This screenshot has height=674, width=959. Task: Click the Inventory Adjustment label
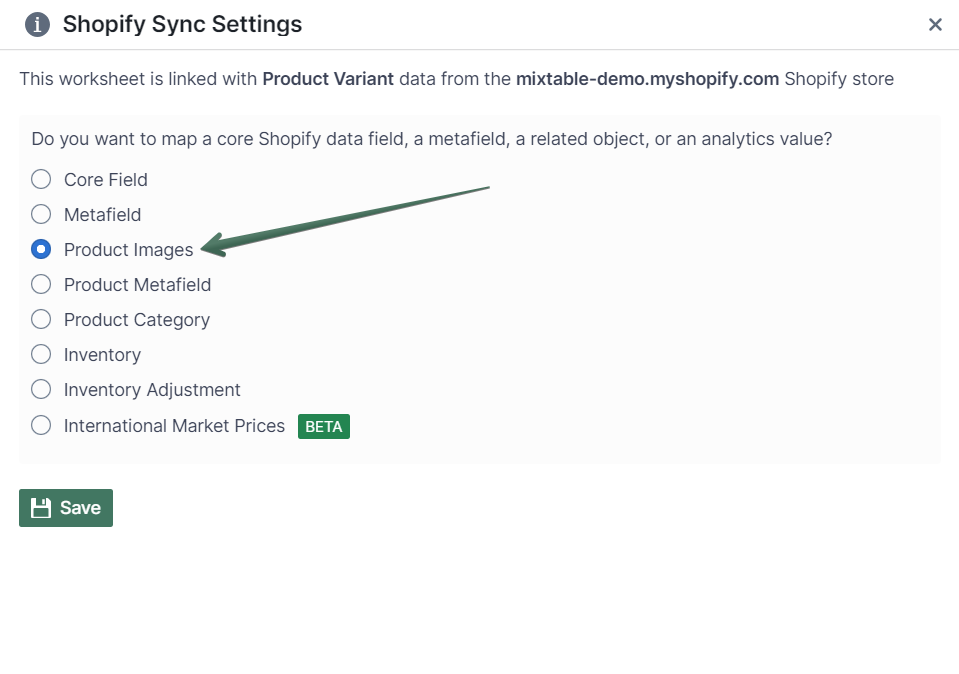151,389
